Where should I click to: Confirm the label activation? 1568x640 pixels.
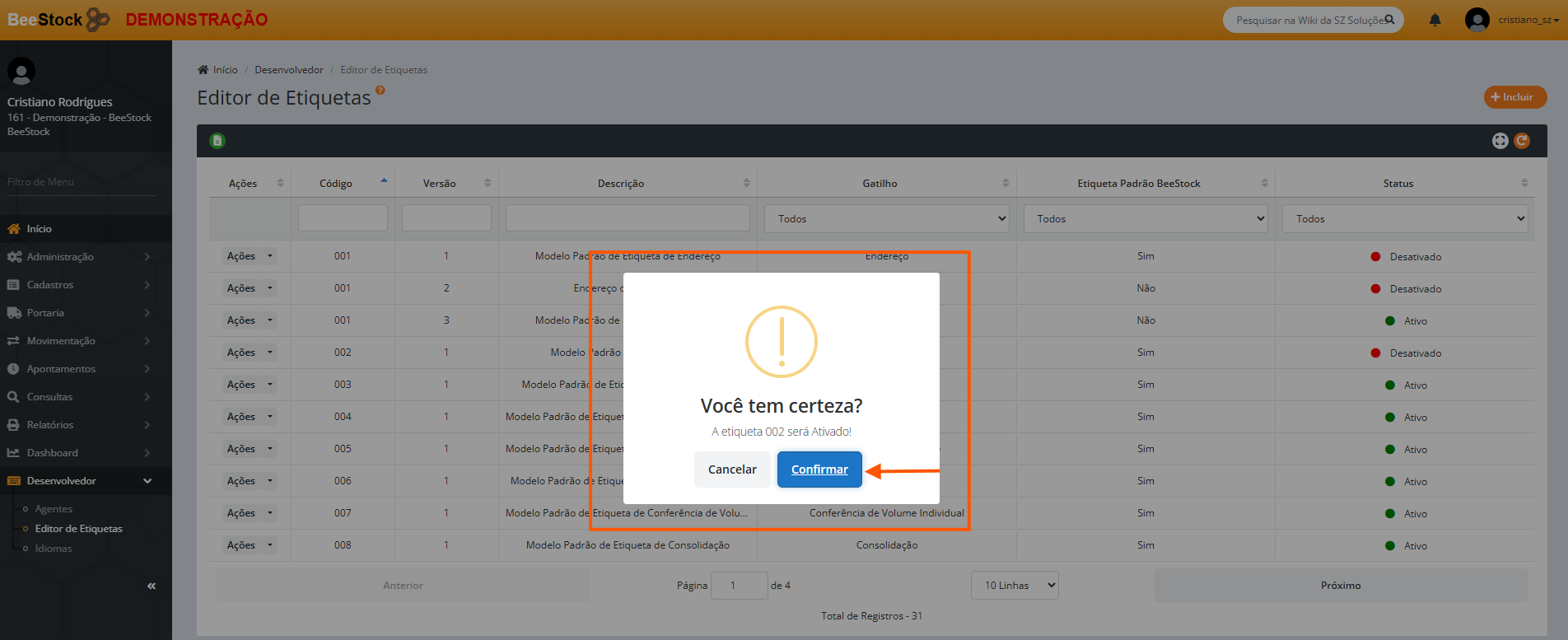click(x=819, y=469)
